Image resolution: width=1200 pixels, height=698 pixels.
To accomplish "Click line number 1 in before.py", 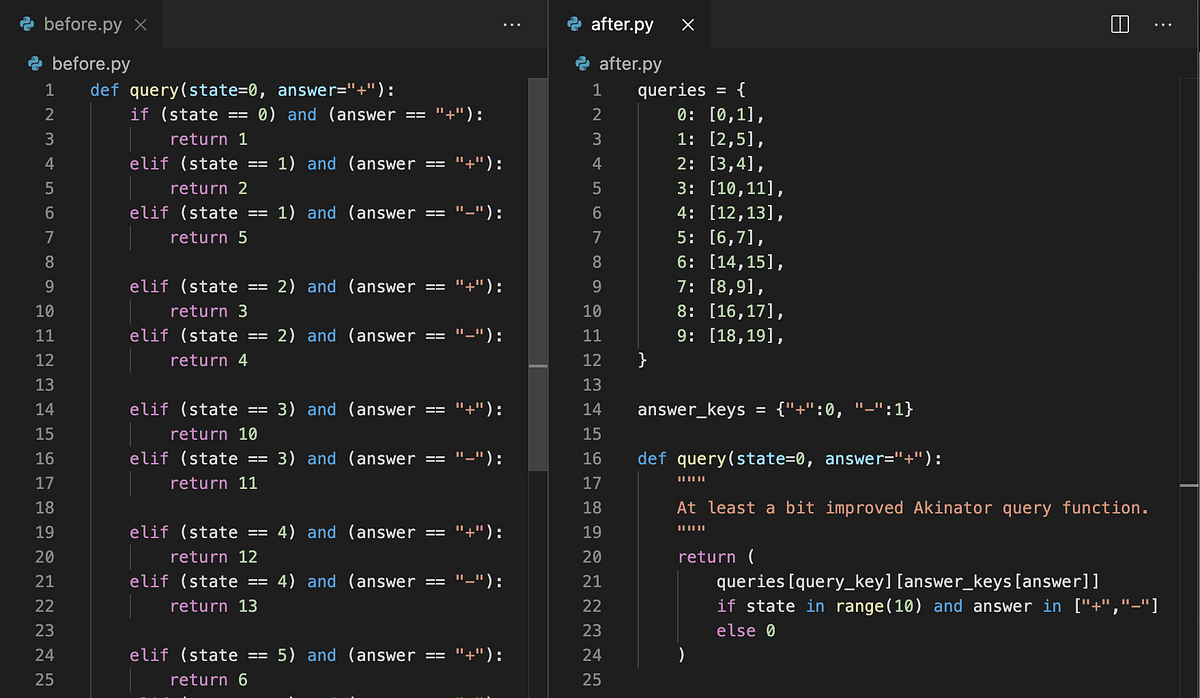I will pyautogui.click(x=49, y=89).
